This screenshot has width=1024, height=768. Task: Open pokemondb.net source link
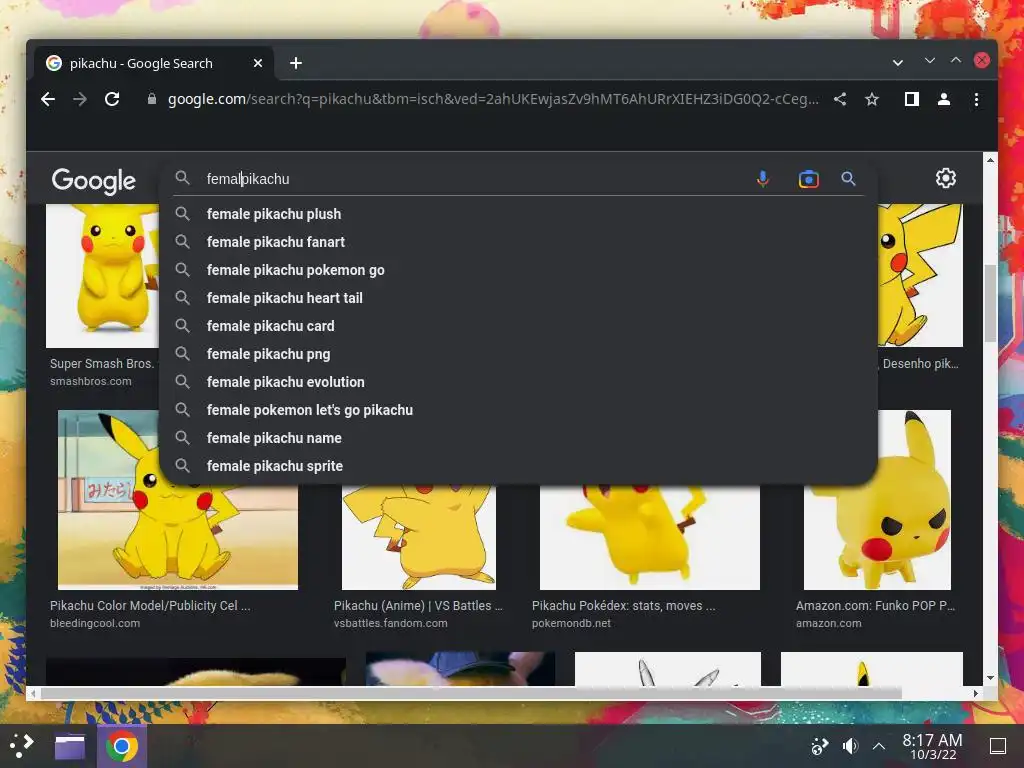pos(571,623)
